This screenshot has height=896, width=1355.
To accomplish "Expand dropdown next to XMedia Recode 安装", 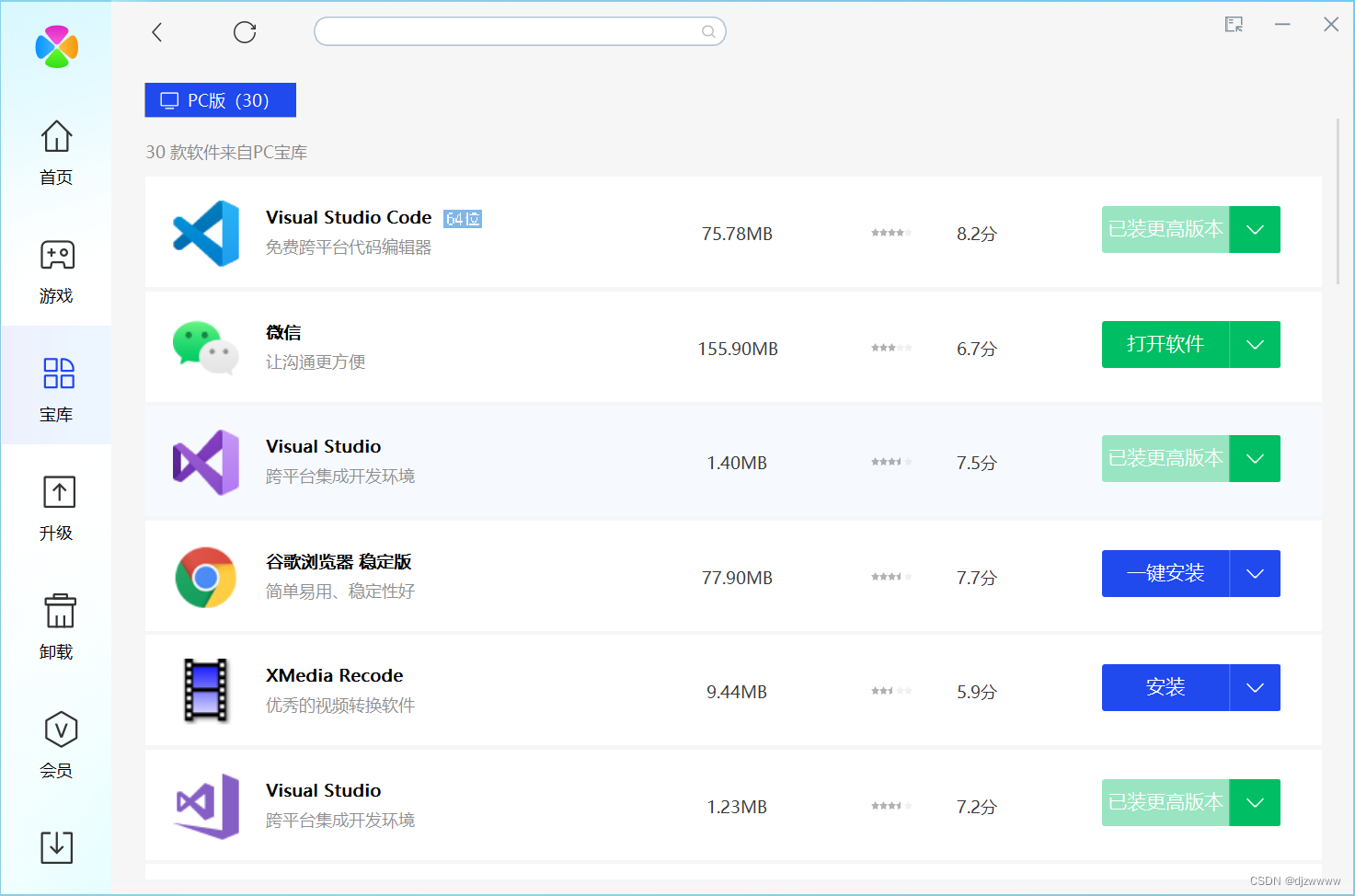I will tap(1255, 688).
